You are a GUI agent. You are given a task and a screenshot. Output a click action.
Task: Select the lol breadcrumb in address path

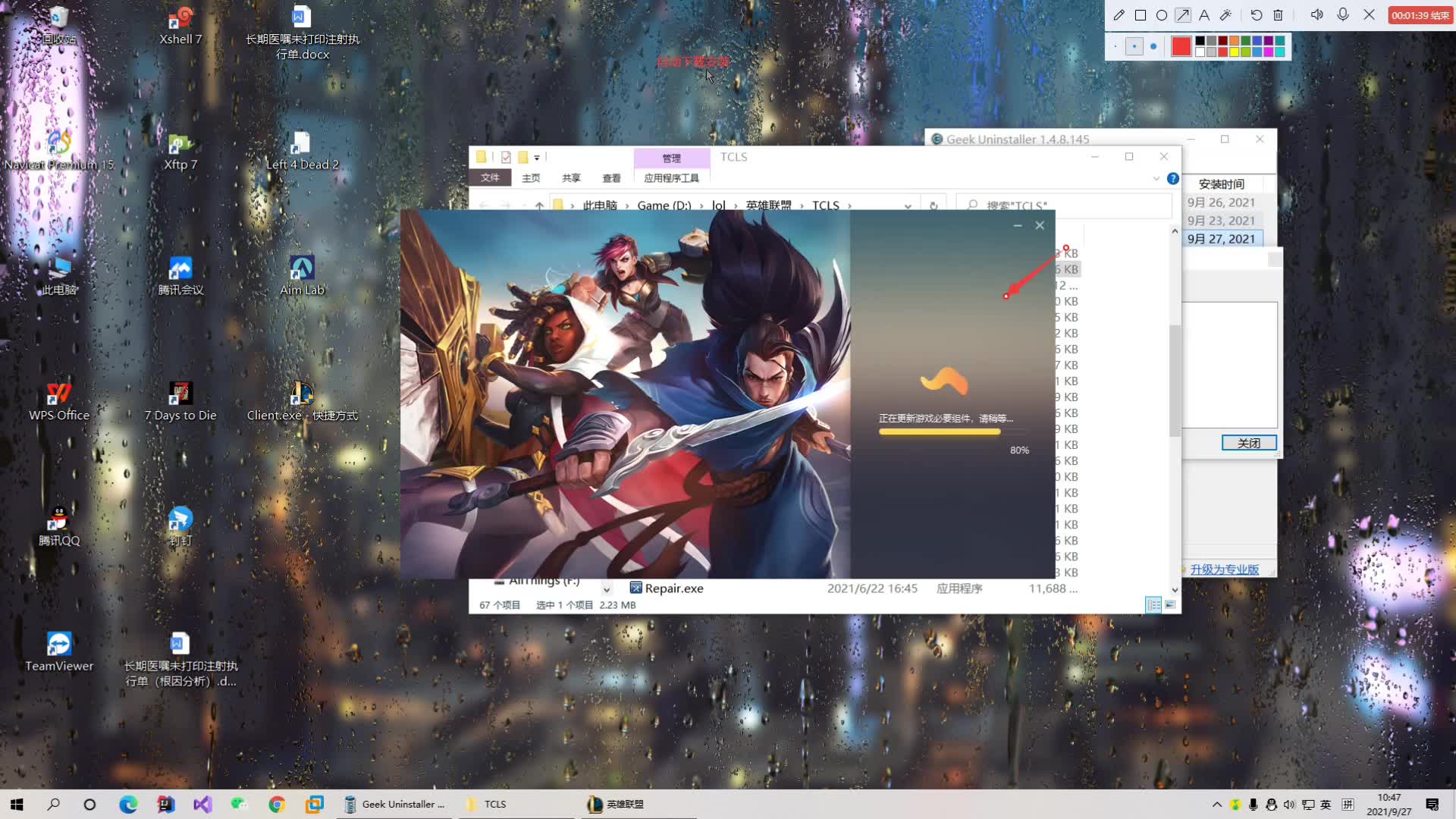pyautogui.click(x=718, y=205)
